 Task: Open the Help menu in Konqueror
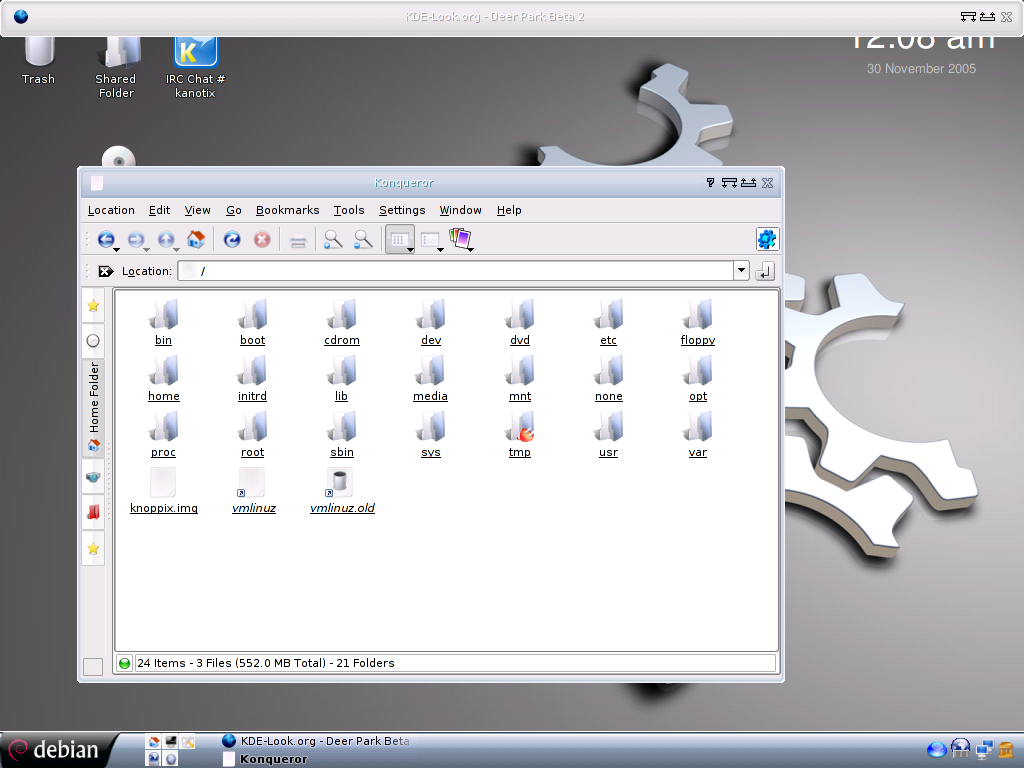coord(509,210)
